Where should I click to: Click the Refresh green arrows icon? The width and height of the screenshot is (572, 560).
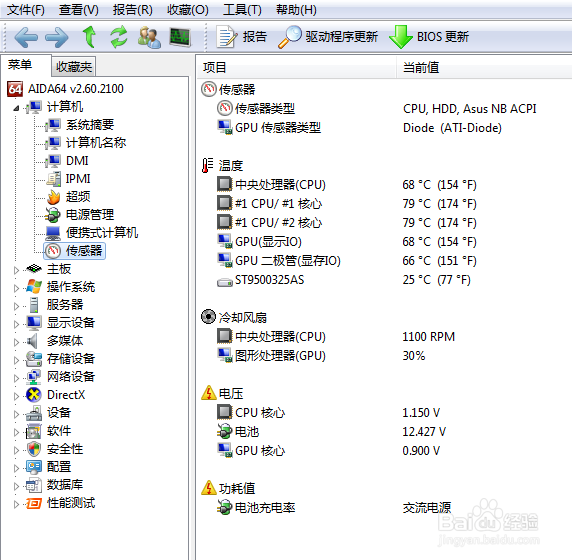[119, 37]
